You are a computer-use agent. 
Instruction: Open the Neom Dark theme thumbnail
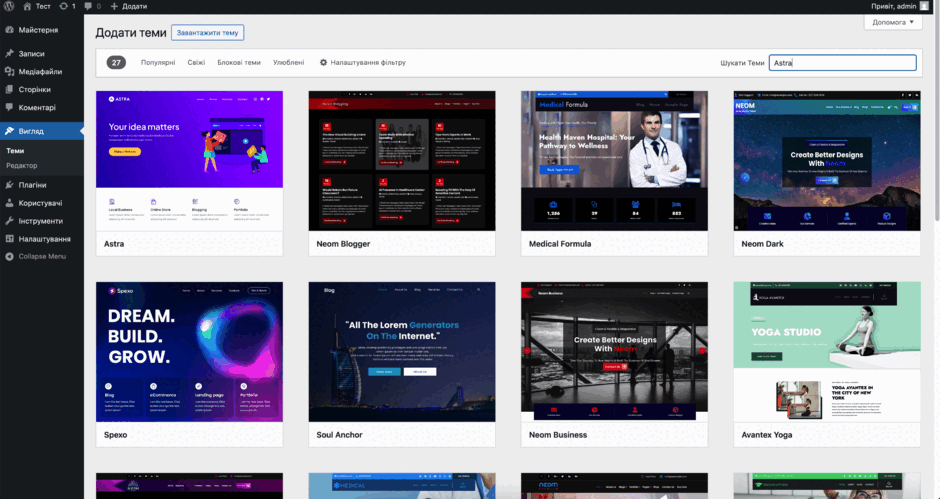[827, 161]
